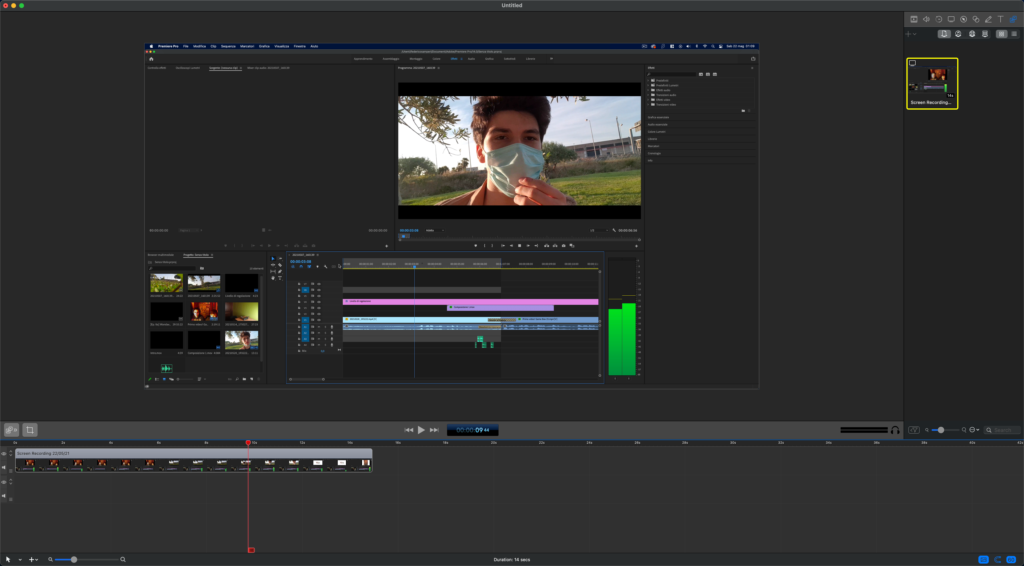Click the 20s mark on timeline ruler

point(494,443)
